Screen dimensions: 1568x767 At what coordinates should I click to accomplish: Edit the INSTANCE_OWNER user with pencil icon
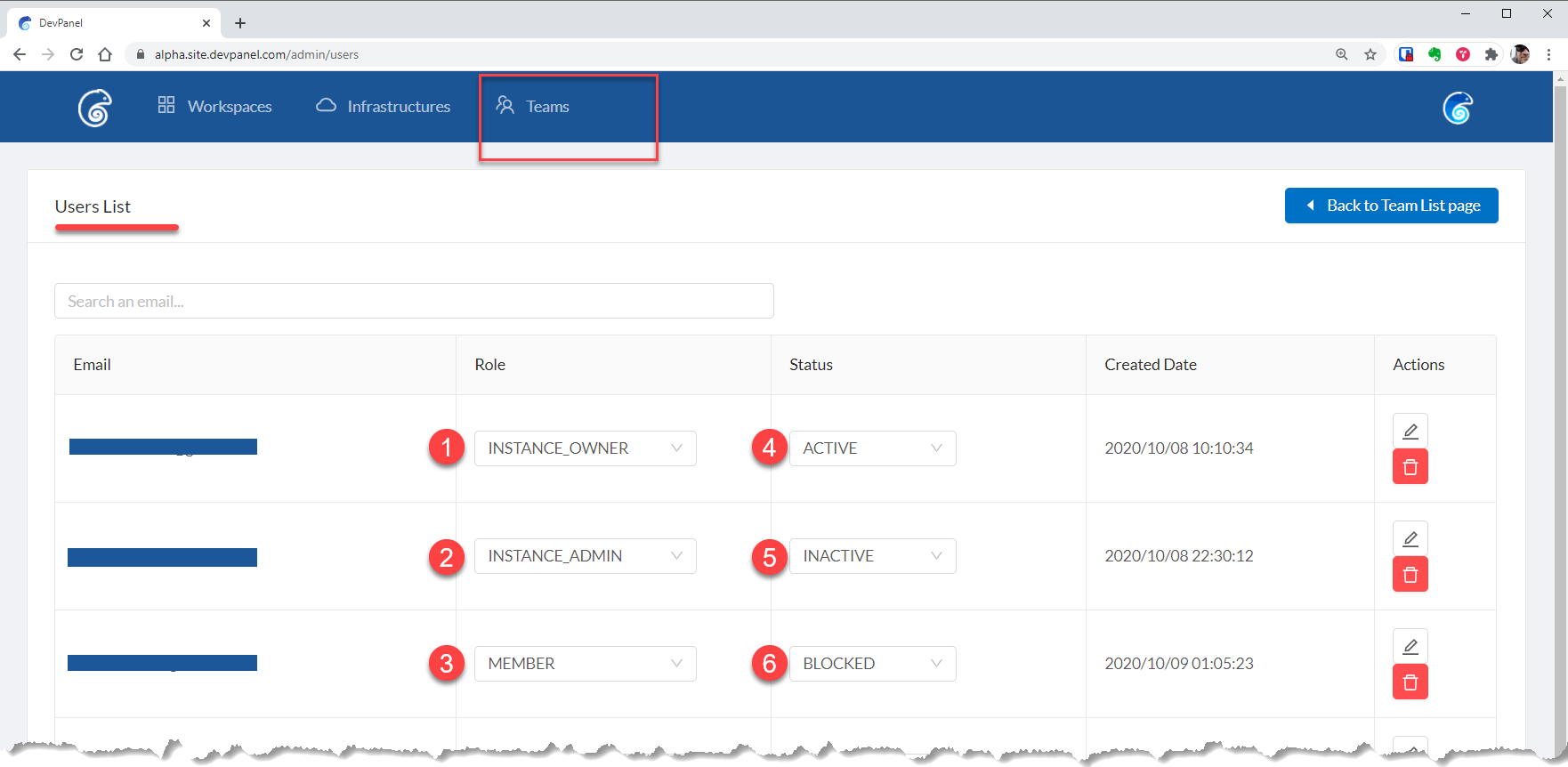point(1410,432)
